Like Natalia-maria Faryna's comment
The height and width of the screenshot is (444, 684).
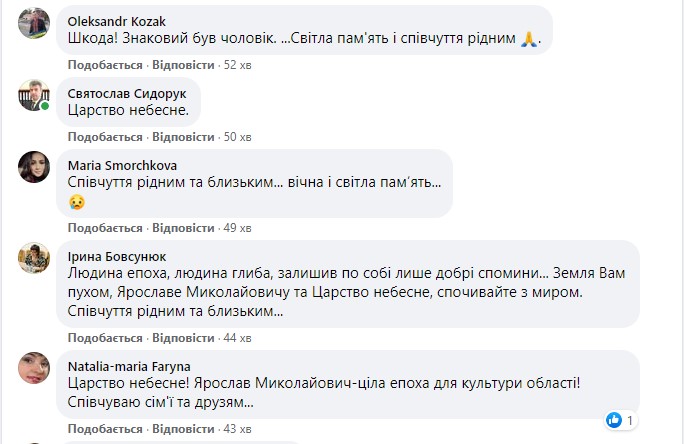(x=105, y=429)
